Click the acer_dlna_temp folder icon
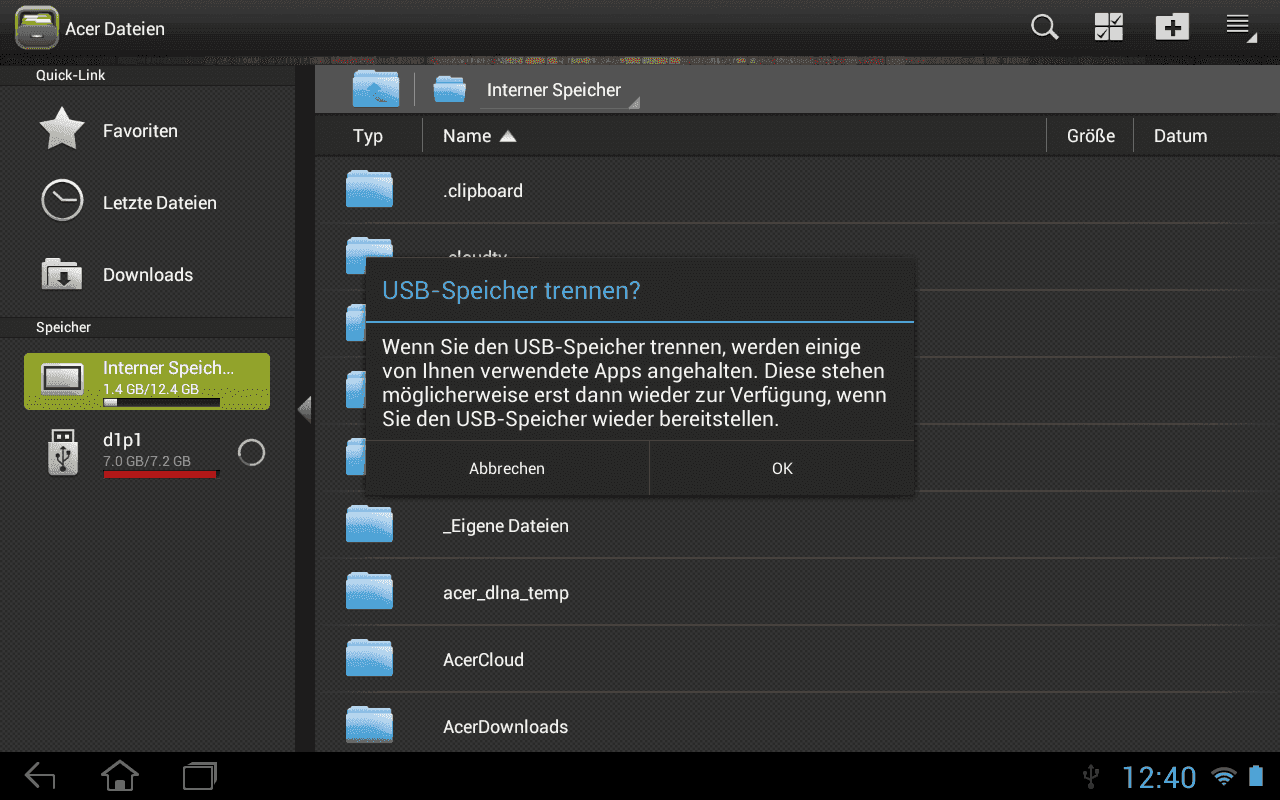The width and height of the screenshot is (1280, 800). click(369, 591)
